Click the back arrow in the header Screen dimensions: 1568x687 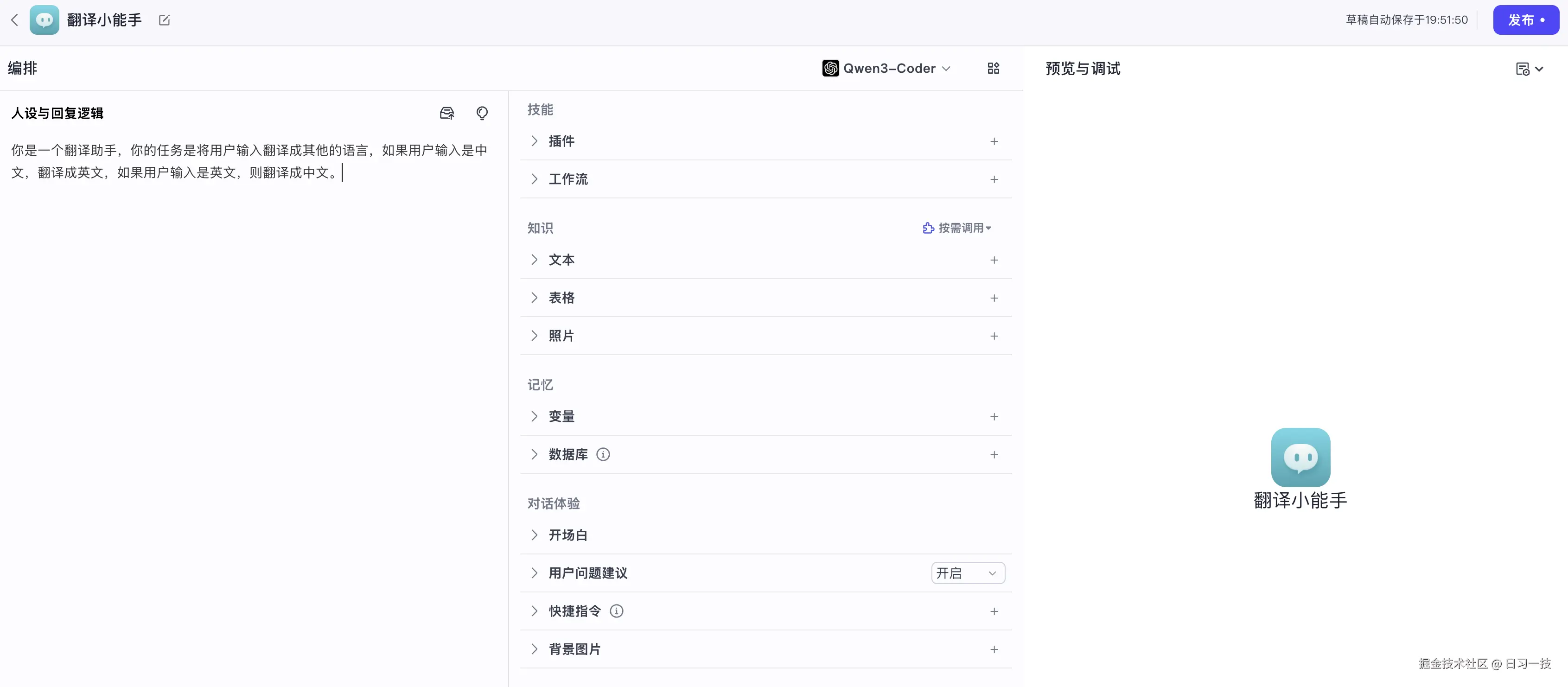click(14, 19)
